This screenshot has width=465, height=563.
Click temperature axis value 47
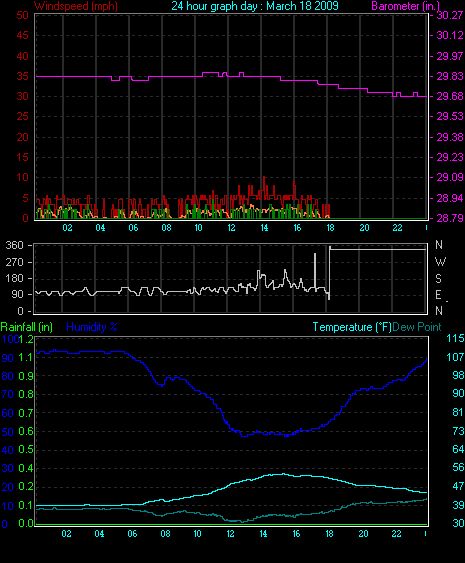[458, 486]
